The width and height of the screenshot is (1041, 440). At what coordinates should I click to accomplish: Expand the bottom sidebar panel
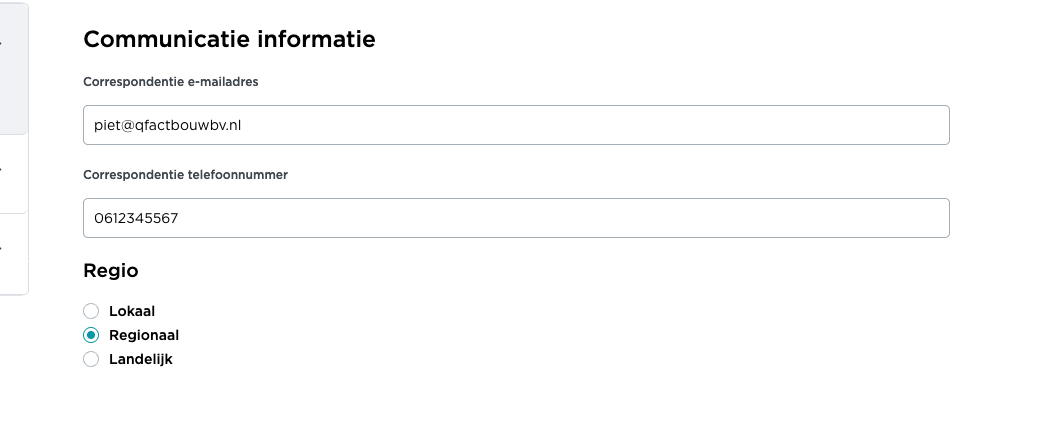tap(12, 254)
